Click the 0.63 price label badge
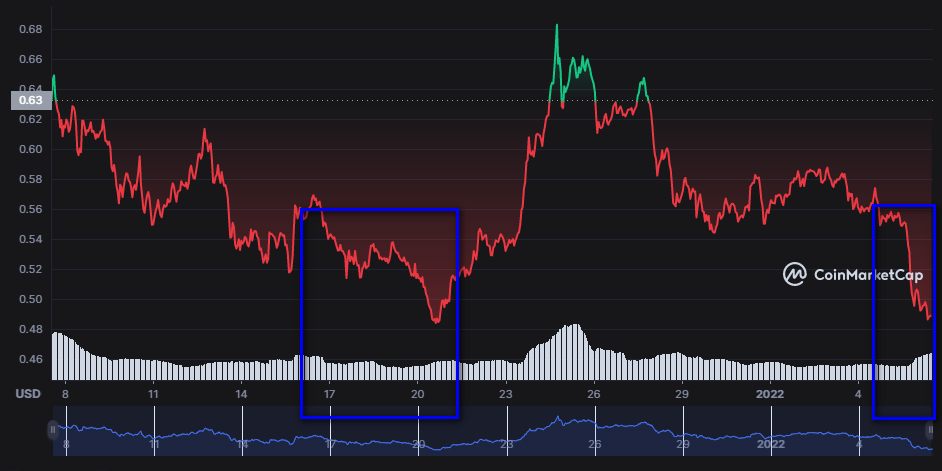The height and width of the screenshot is (471, 942). (x=31, y=100)
